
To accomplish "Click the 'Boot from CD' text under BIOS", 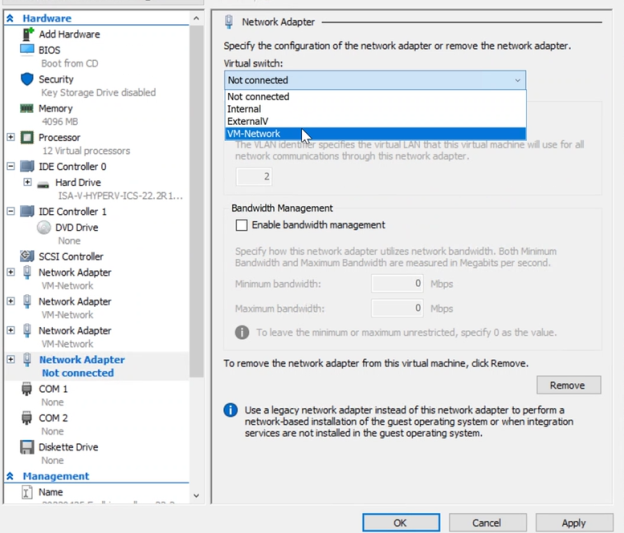I will 70,63.
